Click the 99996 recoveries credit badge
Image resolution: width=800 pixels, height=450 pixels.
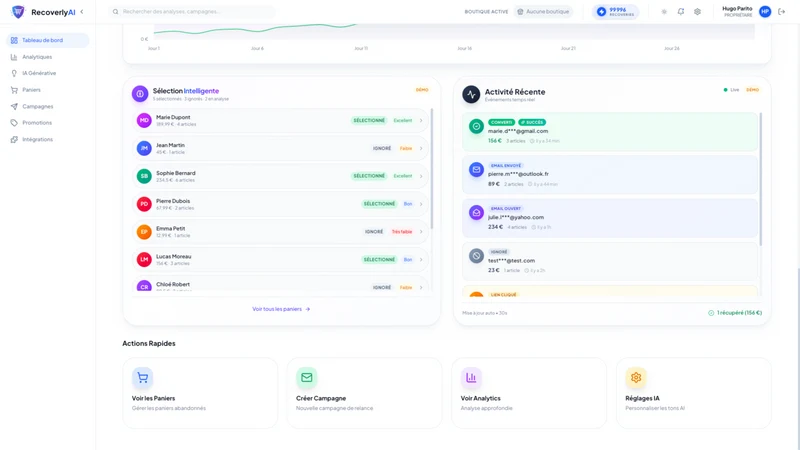pos(615,12)
